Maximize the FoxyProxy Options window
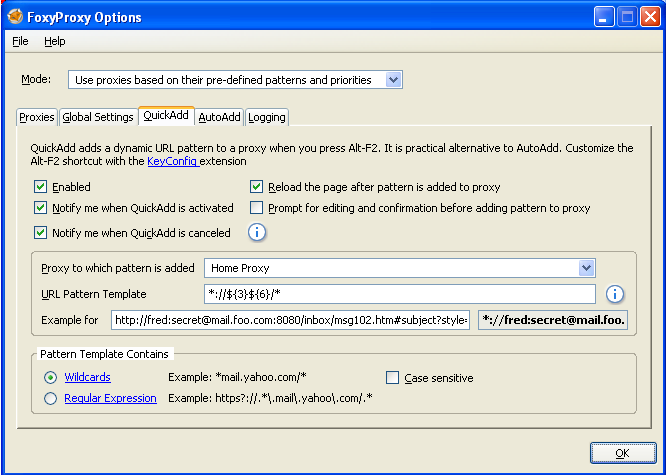The width and height of the screenshot is (666, 475). pos(627,17)
